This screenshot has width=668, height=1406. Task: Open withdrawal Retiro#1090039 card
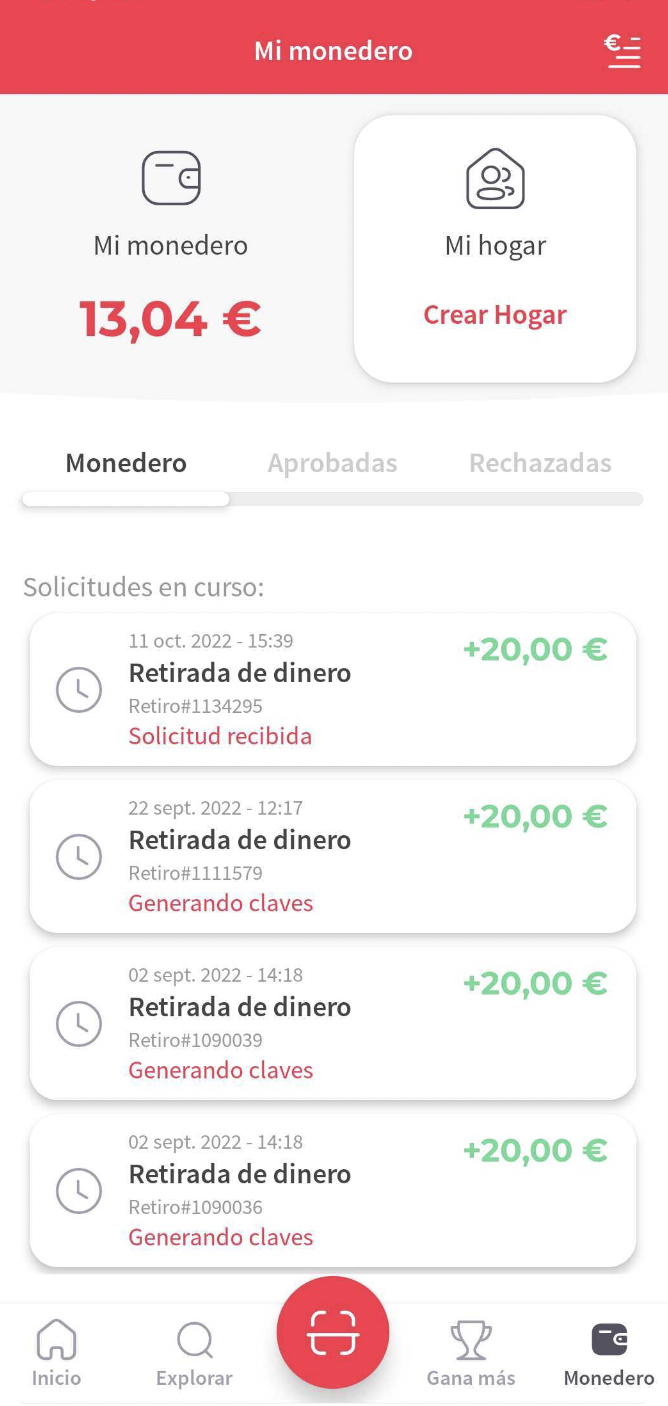[x=333, y=1024]
